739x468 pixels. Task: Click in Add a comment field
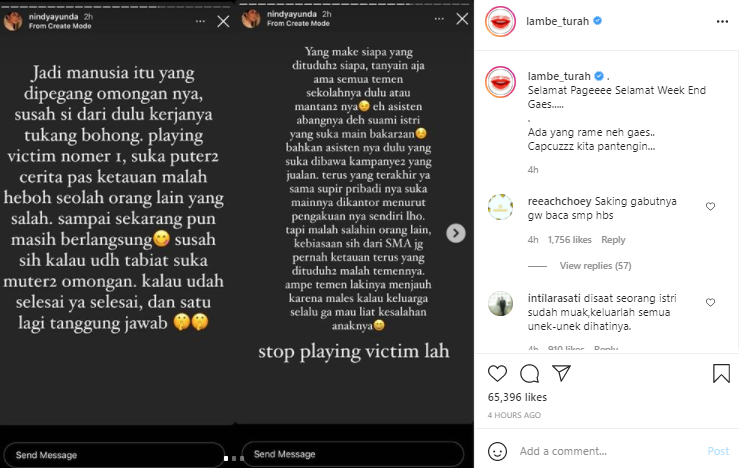[x=610, y=451]
